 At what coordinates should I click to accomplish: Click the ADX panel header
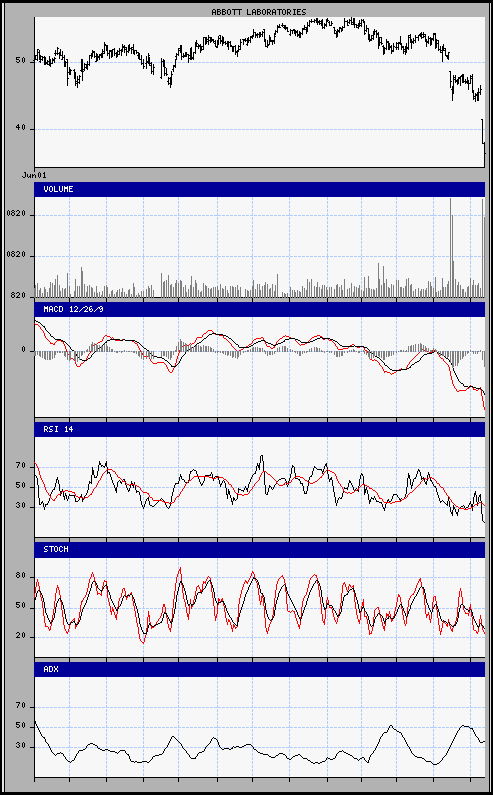[260, 669]
